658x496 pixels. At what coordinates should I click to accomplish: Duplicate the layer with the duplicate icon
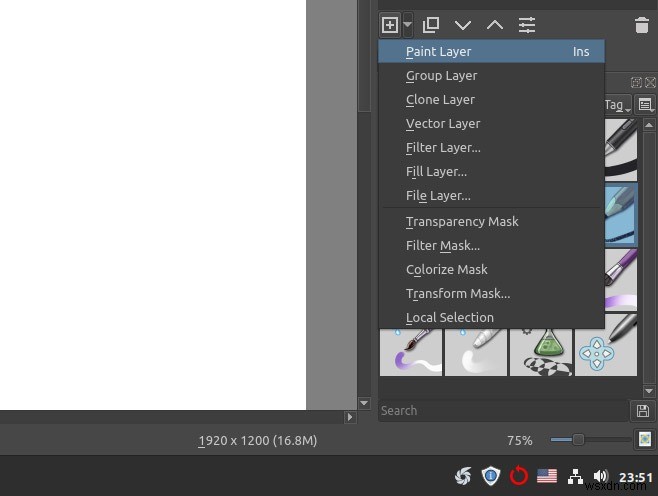431,25
